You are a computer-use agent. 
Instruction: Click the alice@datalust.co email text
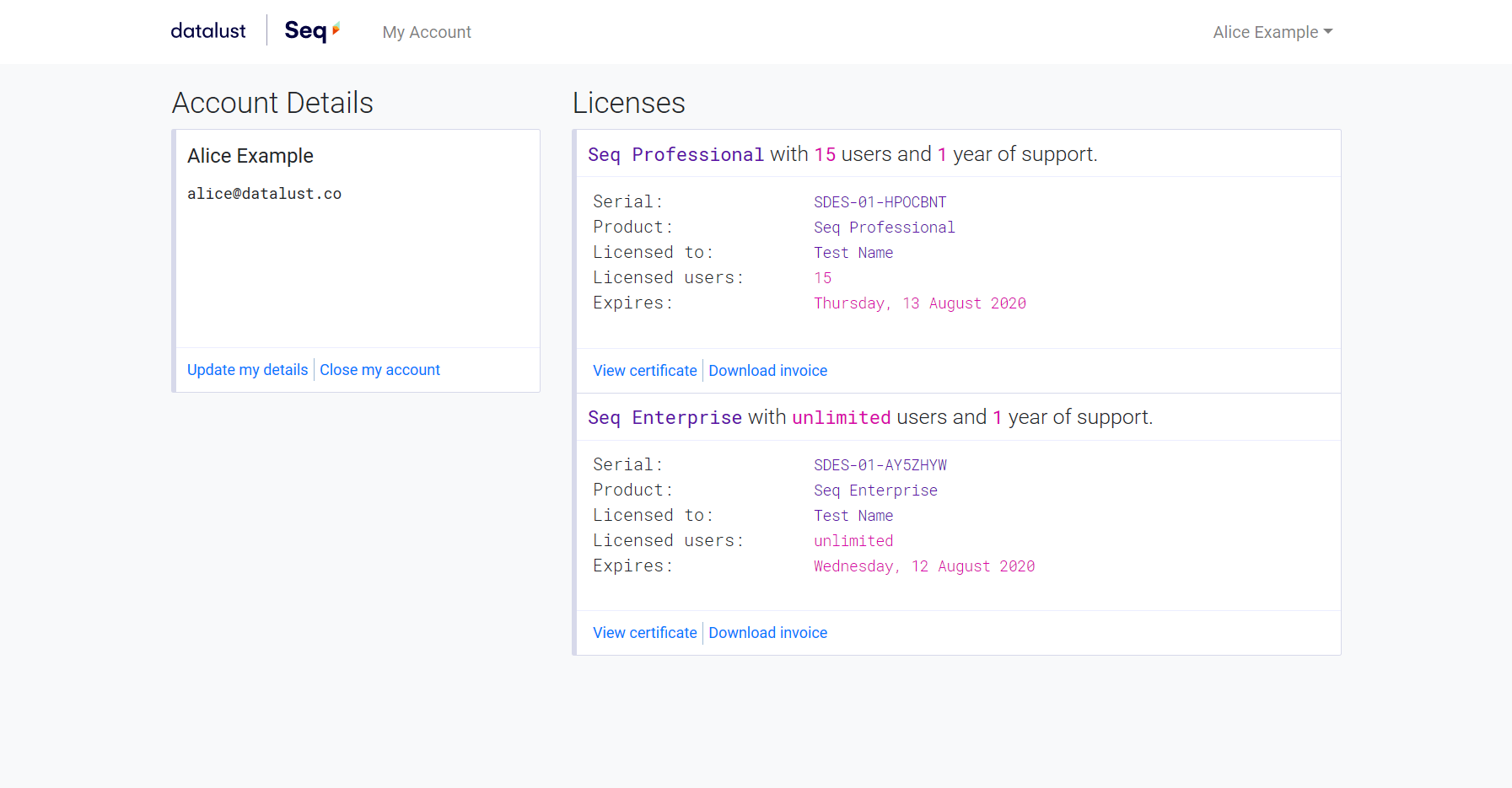tap(264, 194)
